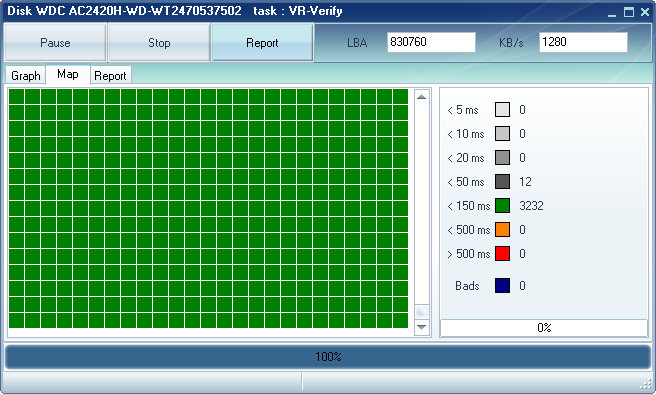Click the "LBA" label
656x394 pixels.
pyautogui.click(x=357, y=43)
